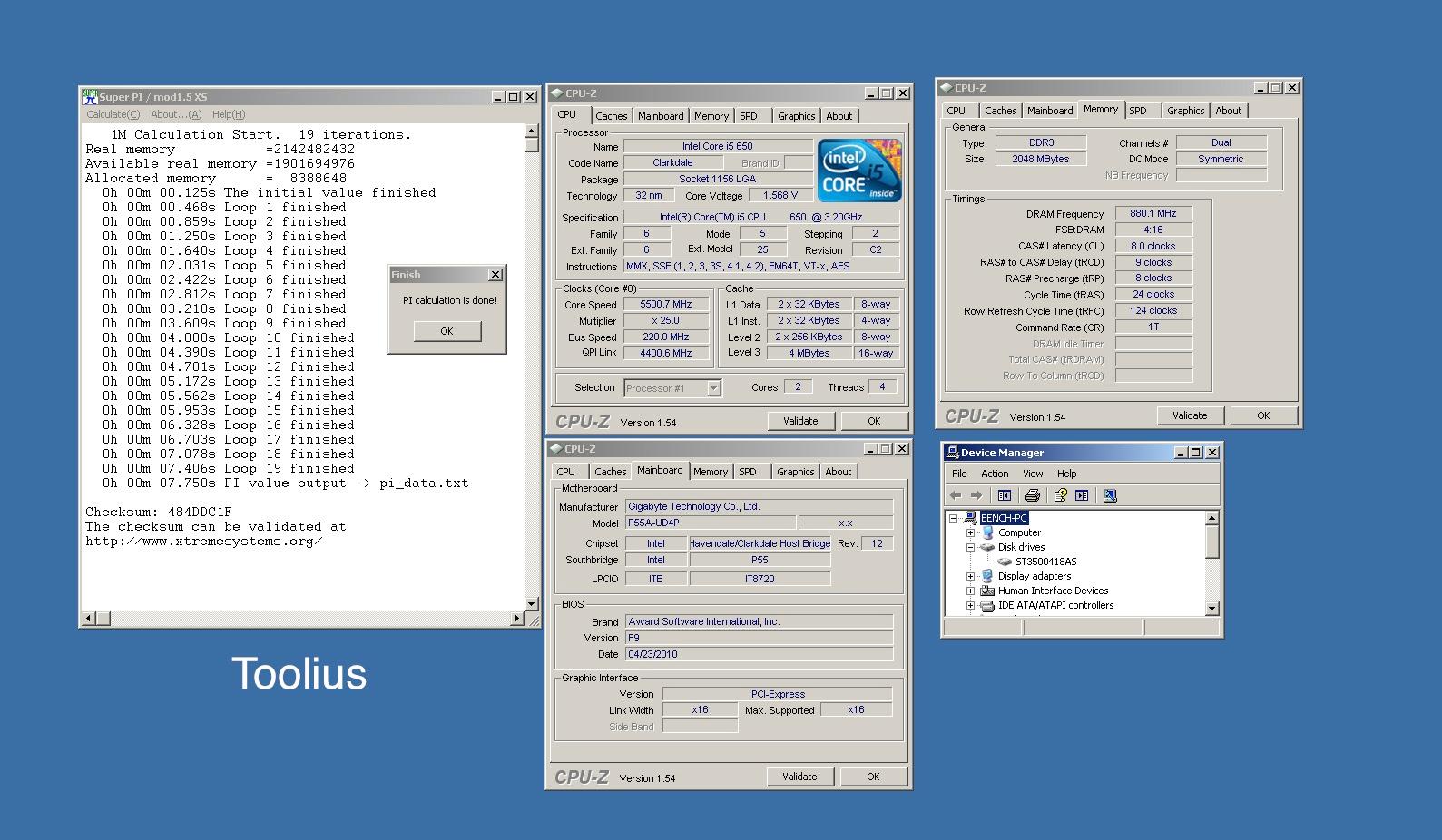
Task: Click the Back arrow in Device Manager toolbar
Action: pyautogui.click(x=955, y=495)
